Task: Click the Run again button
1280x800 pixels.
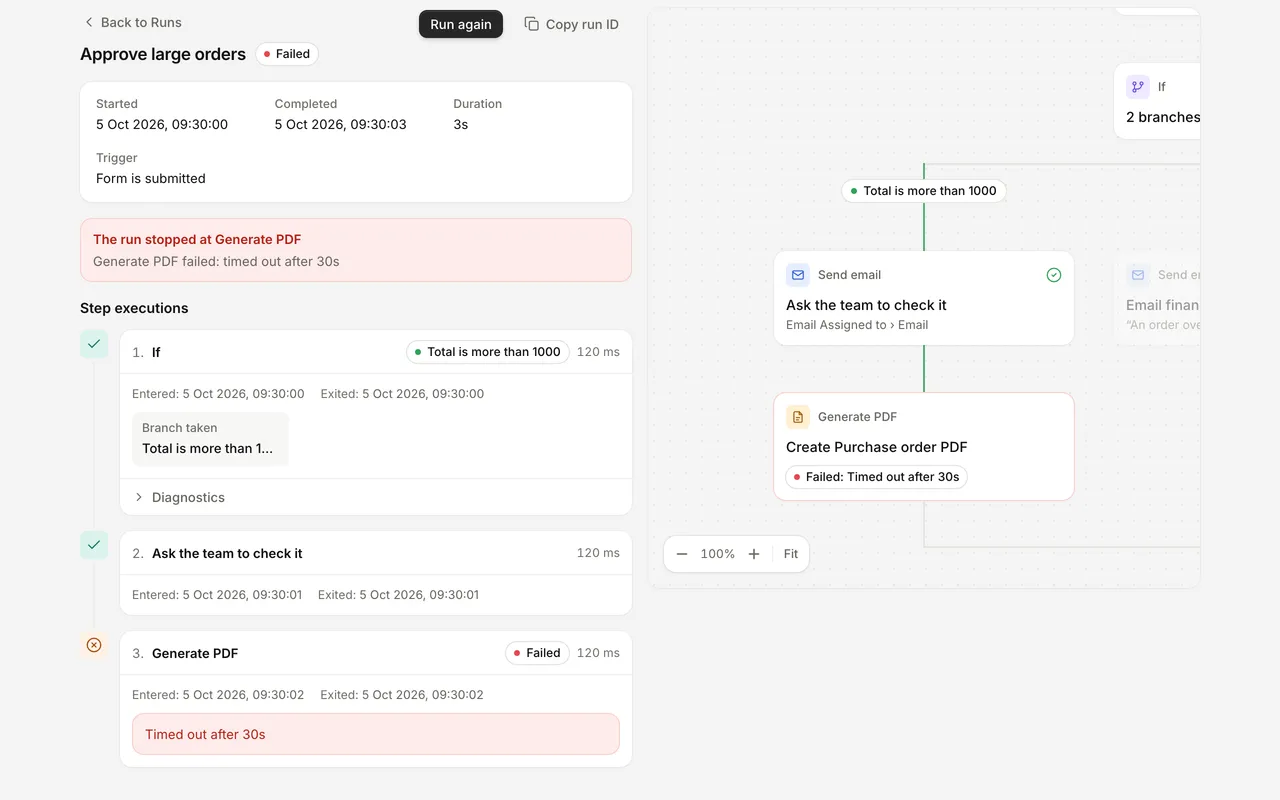Action: click(x=461, y=24)
